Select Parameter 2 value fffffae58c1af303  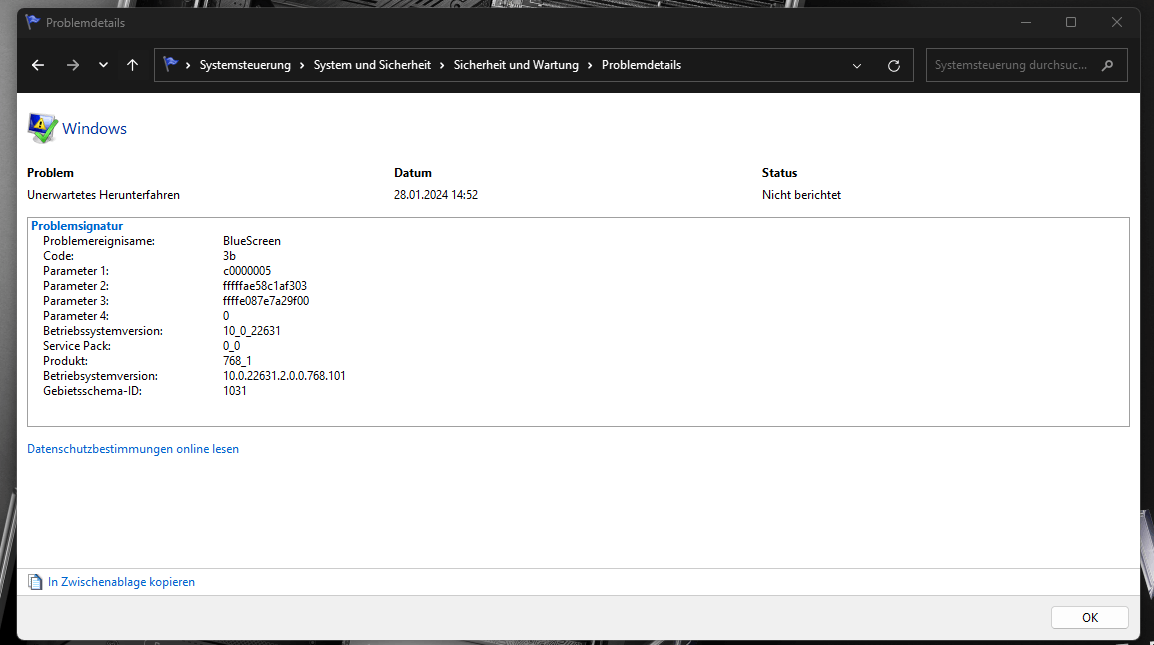click(265, 286)
